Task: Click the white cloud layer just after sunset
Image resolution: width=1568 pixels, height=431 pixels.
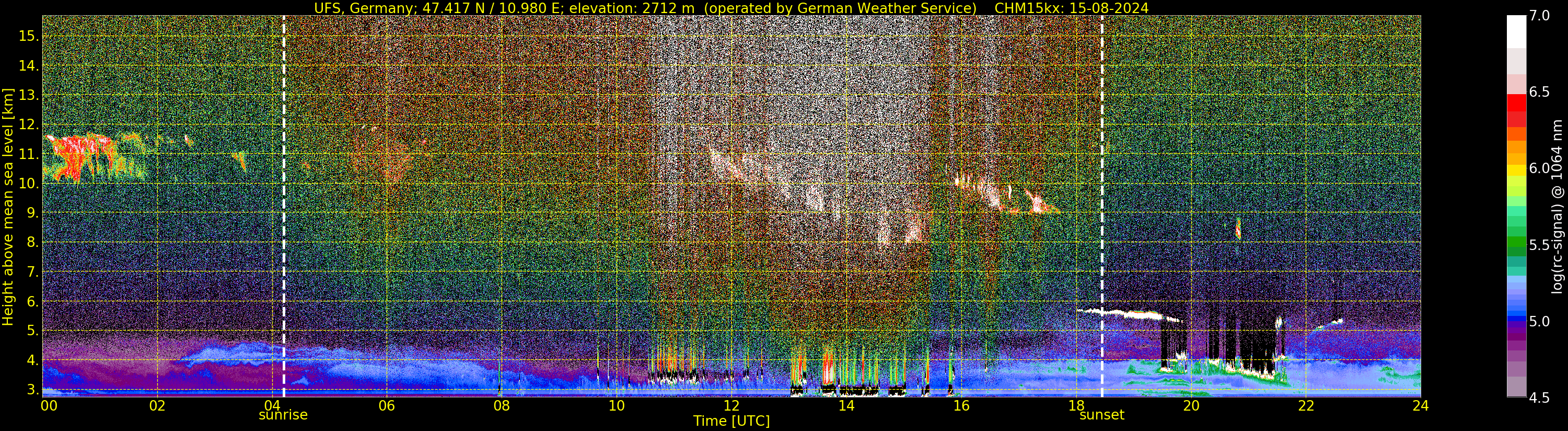Action: click(x=1129, y=314)
